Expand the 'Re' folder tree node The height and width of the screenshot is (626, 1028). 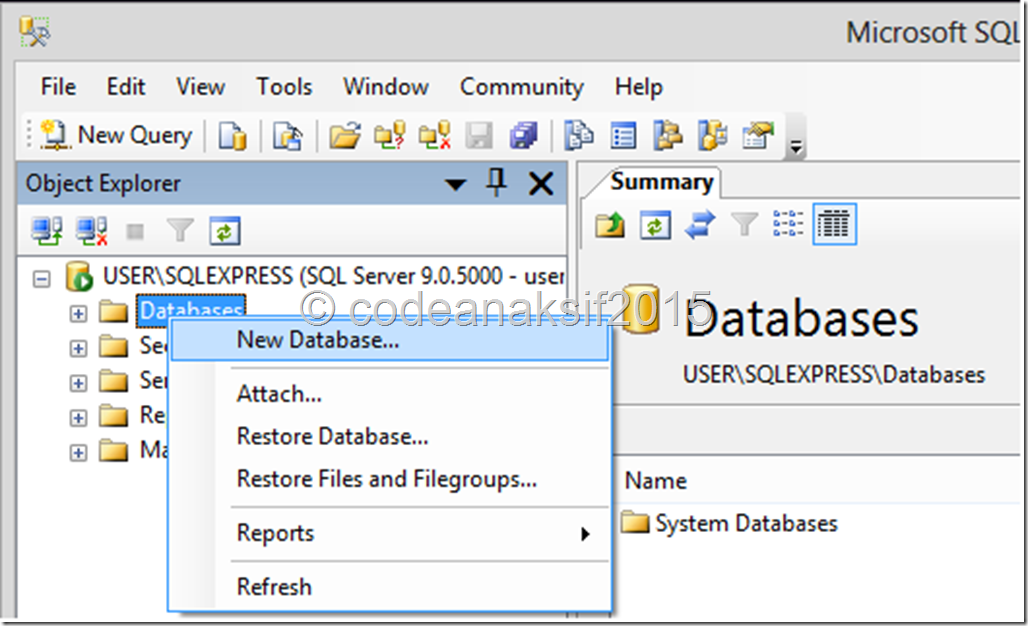tap(78, 418)
